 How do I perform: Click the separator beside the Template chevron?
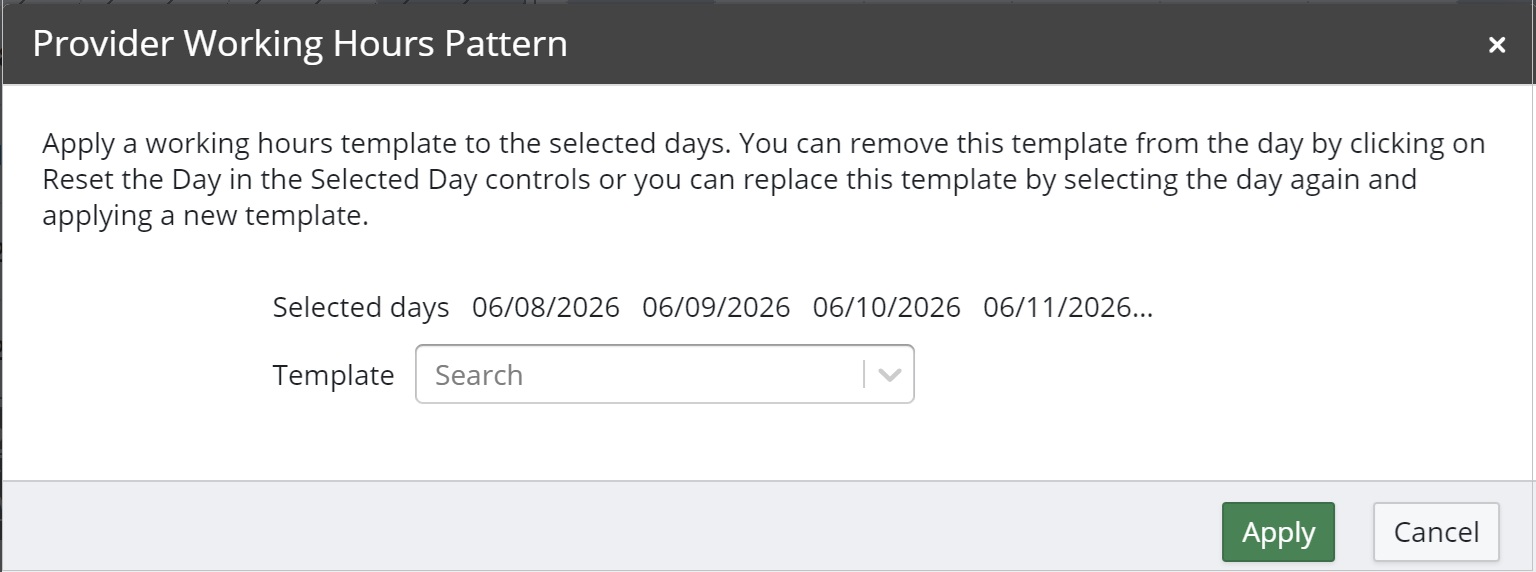tap(864, 375)
